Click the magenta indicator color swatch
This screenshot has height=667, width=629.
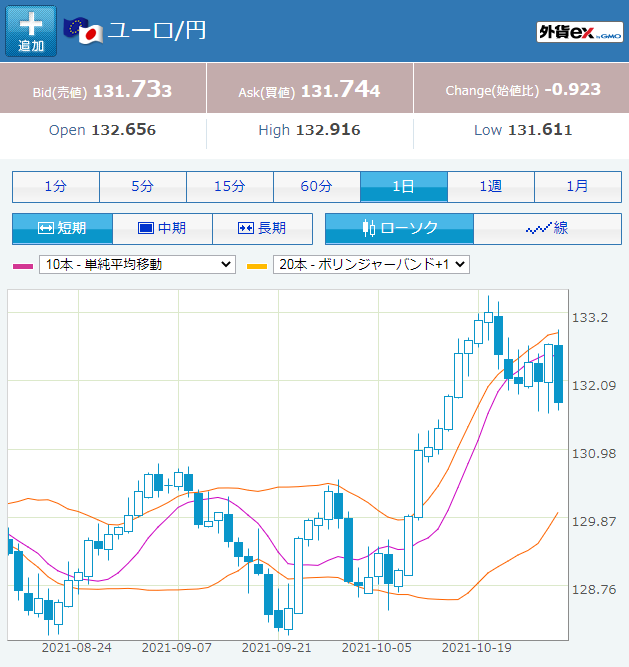pos(23,266)
